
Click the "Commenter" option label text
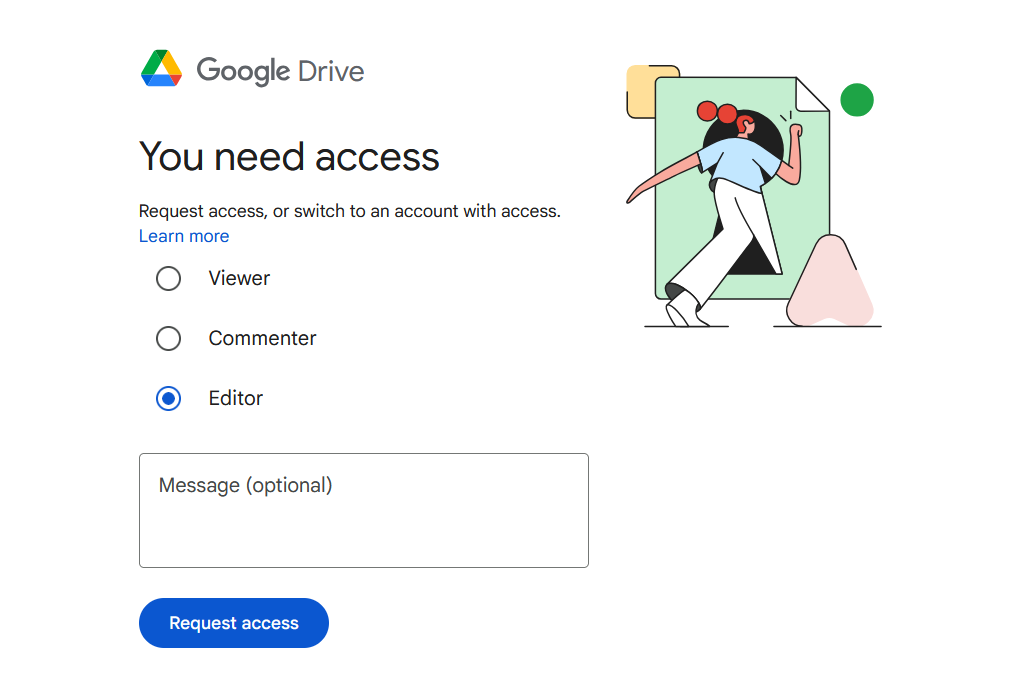(262, 338)
